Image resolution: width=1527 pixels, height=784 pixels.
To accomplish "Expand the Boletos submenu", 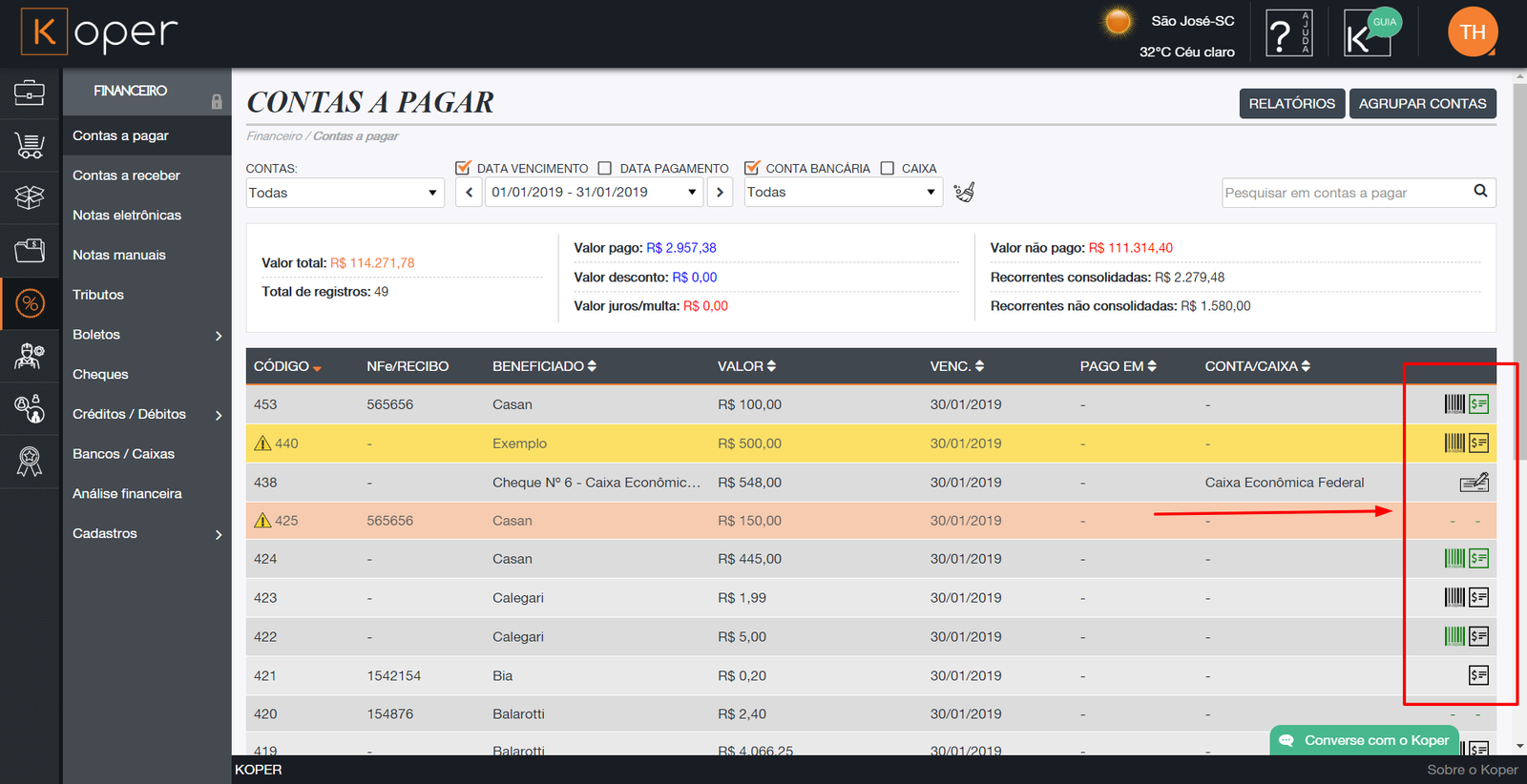I will coord(146,335).
